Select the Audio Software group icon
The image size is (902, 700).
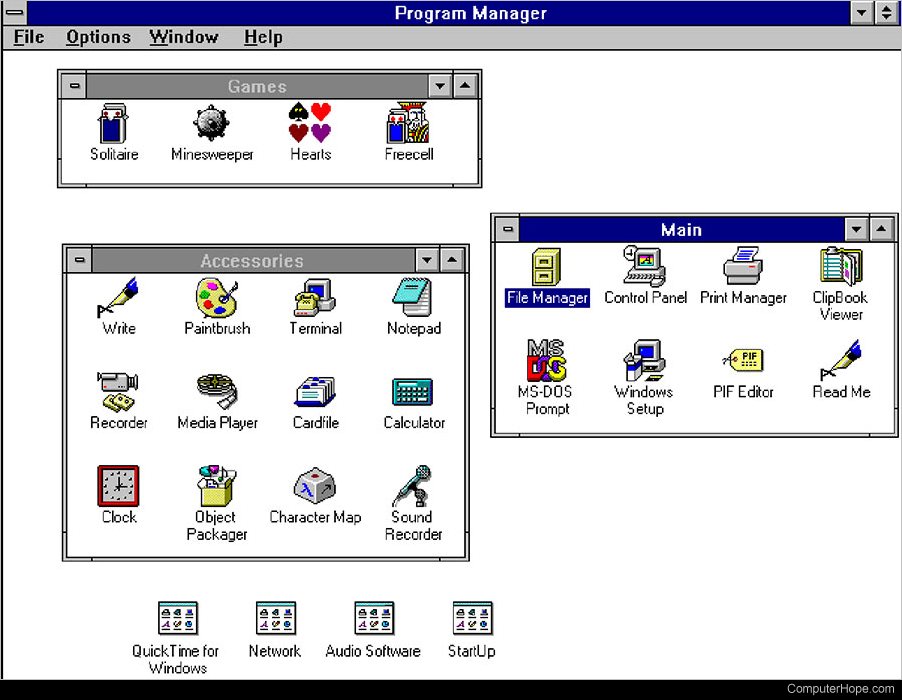(x=374, y=618)
